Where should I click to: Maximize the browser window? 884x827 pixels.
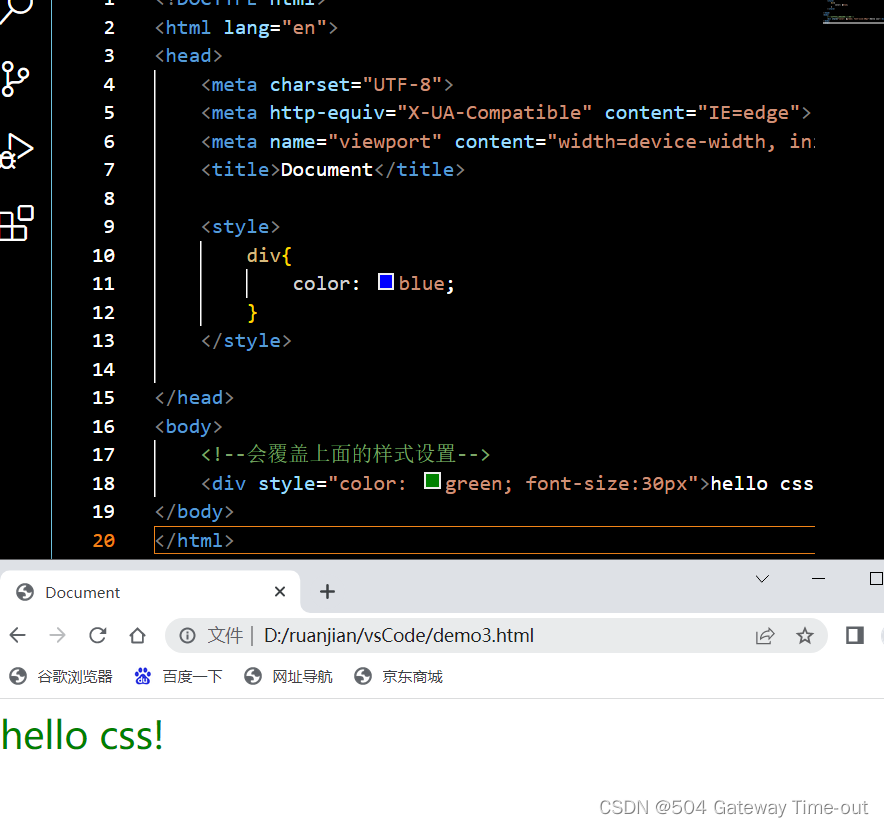pyautogui.click(x=876, y=578)
